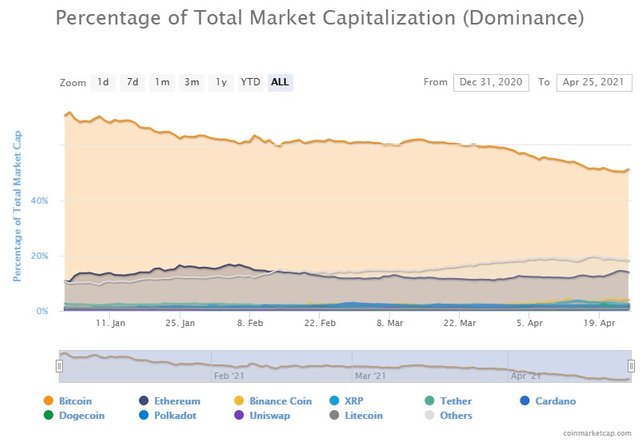
Task: Set zoom range to 1d
Action: (x=103, y=82)
